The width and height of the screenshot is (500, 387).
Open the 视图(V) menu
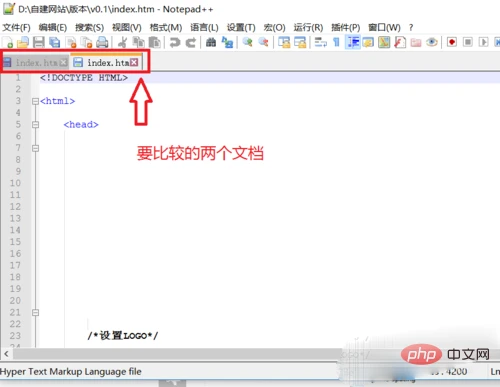[127, 27]
